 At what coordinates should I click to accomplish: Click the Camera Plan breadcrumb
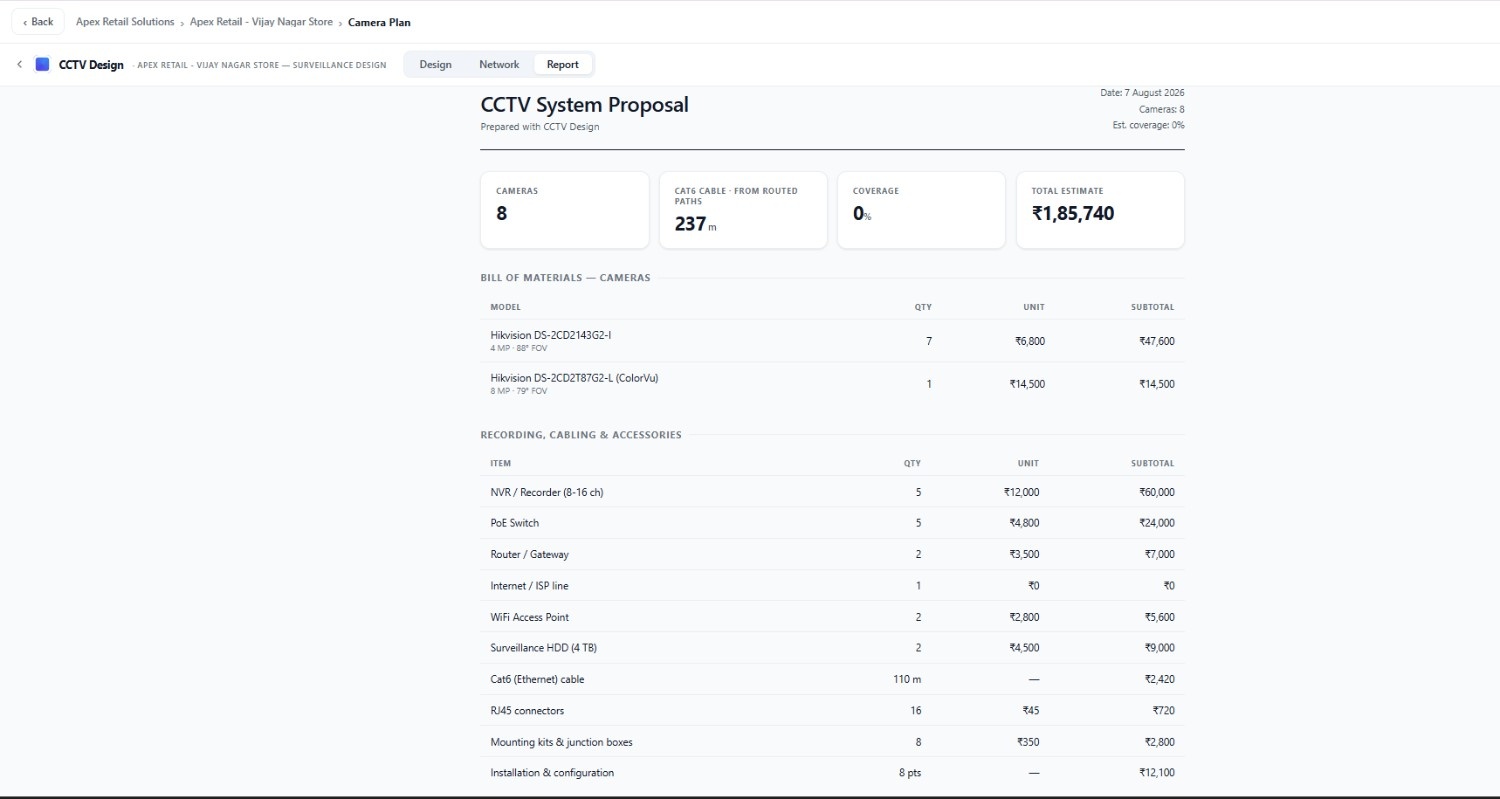click(x=379, y=22)
